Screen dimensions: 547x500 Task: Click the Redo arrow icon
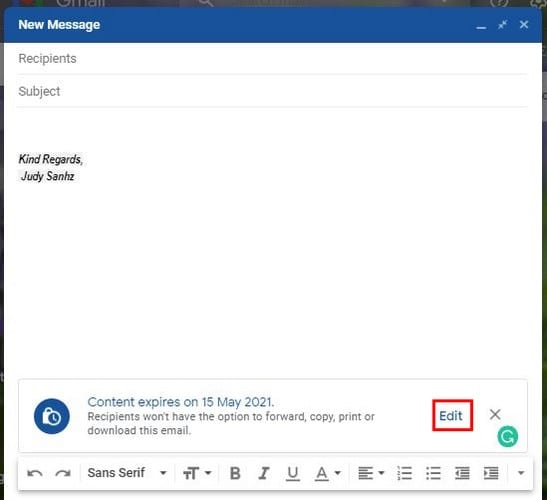click(x=63, y=473)
